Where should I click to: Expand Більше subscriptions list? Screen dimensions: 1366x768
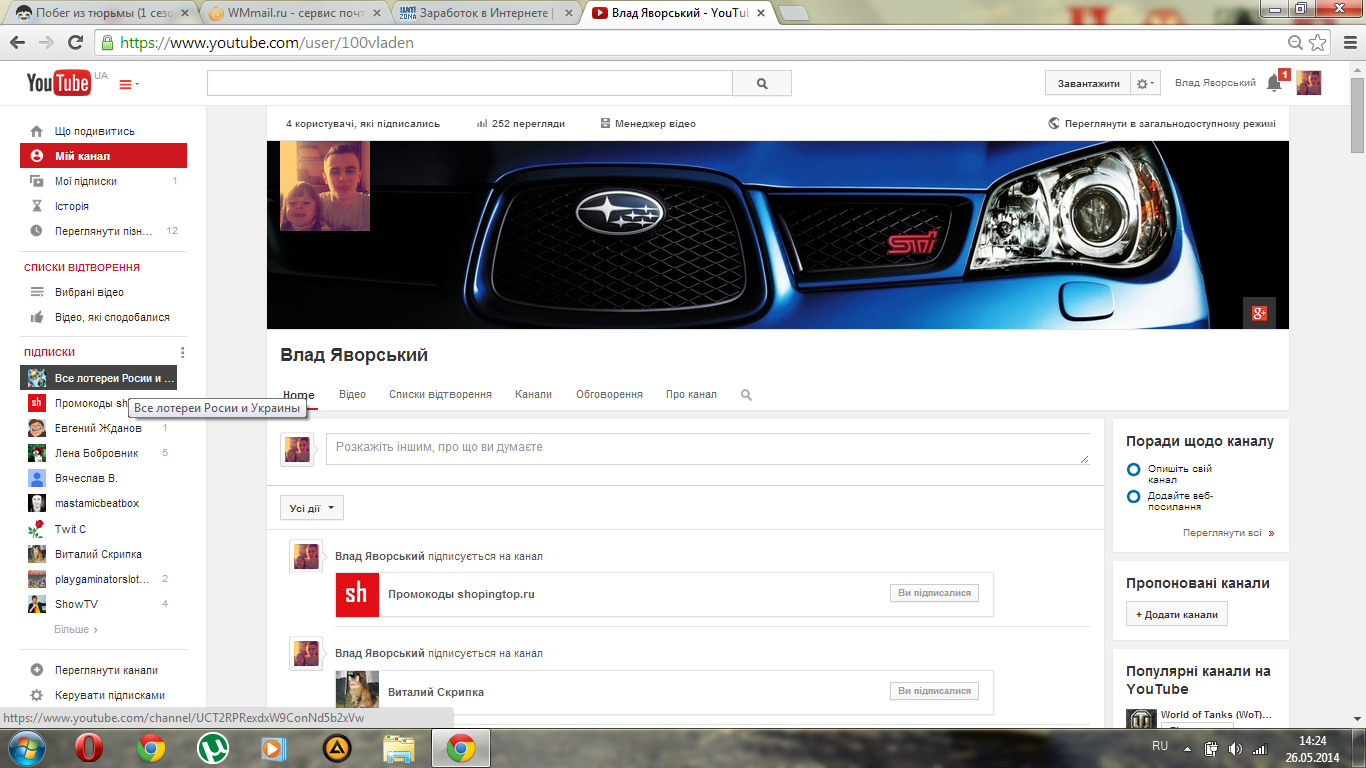point(76,629)
